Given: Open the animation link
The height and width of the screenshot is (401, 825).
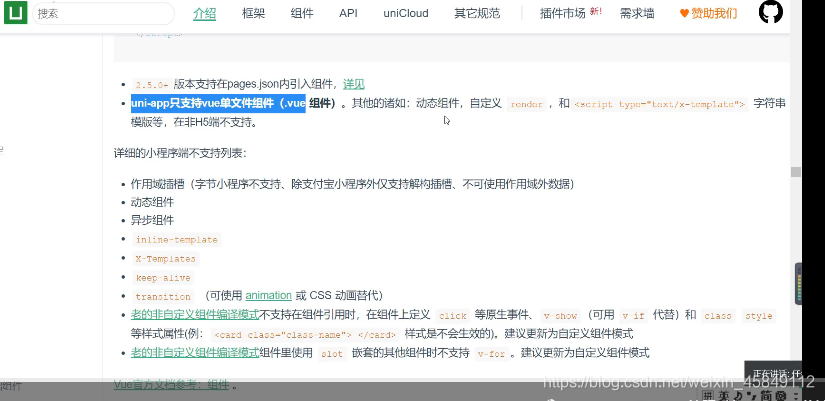Looking at the screenshot, I should click(268, 295).
